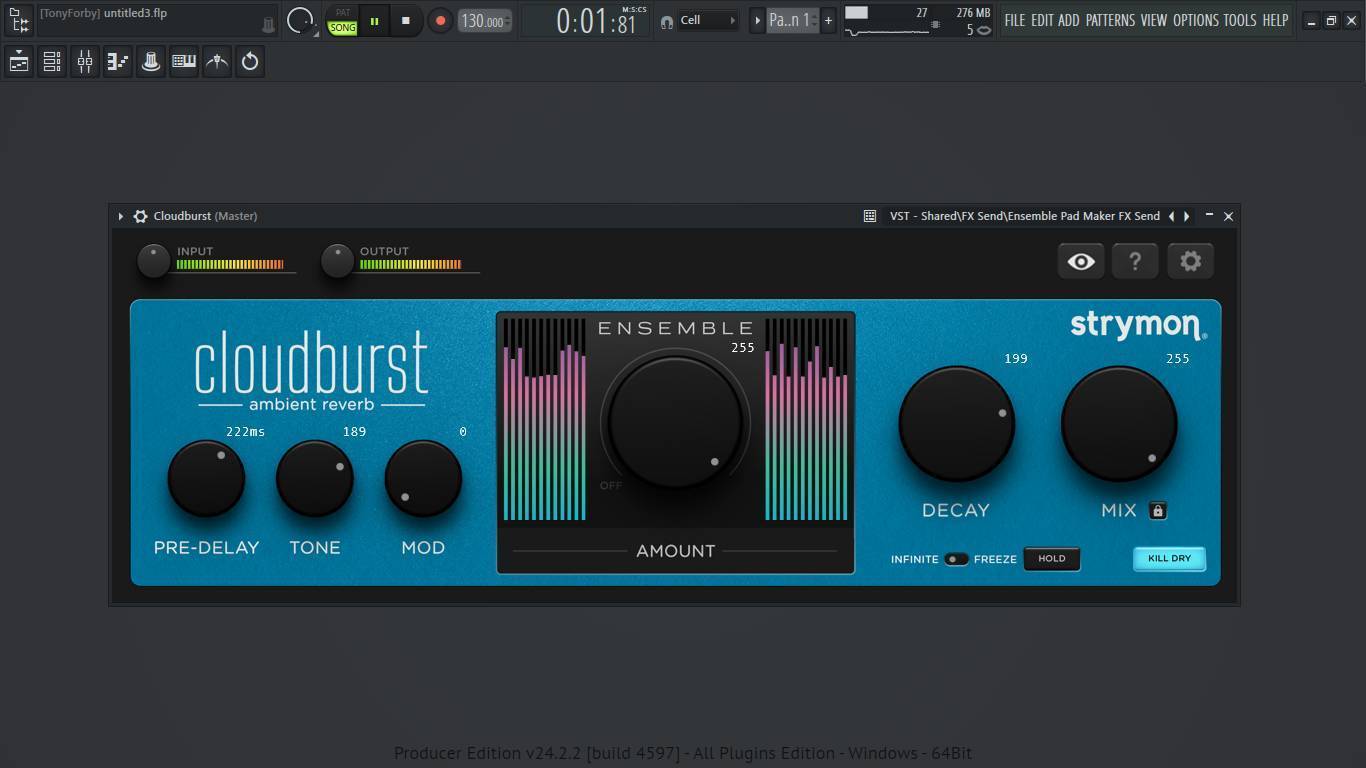The width and height of the screenshot is (1366, 768).
Task: Click the DECAY knob
Action: click(957, 424)
